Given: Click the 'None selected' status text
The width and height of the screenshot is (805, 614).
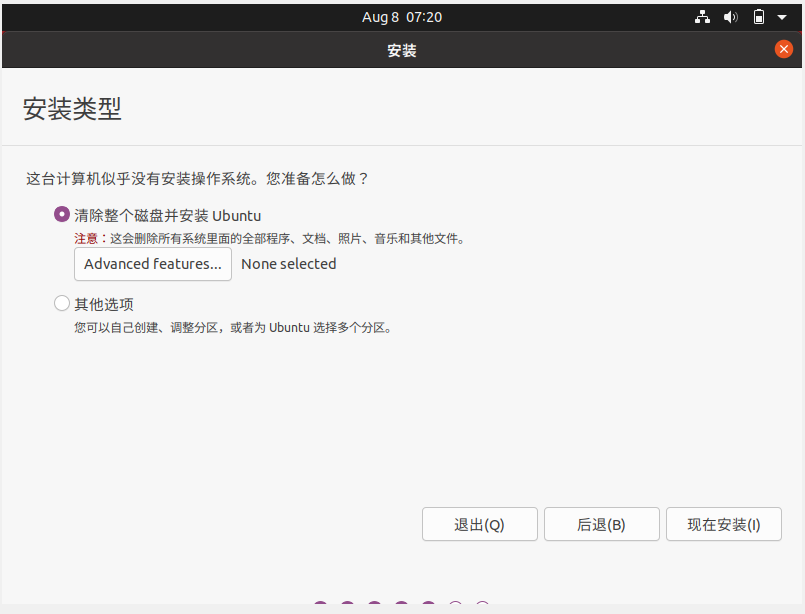Looking at the screenshot, I should point(289,264).
